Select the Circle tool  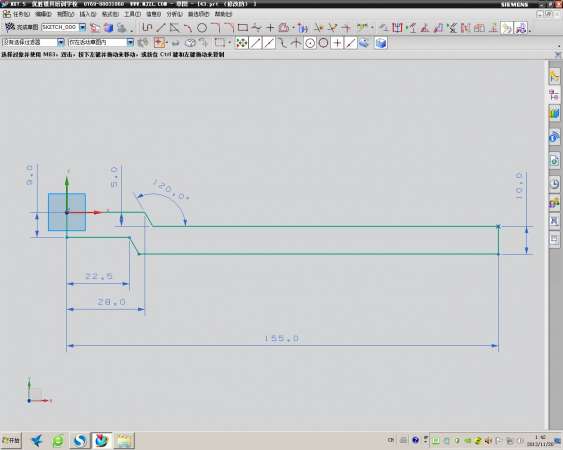202,28
